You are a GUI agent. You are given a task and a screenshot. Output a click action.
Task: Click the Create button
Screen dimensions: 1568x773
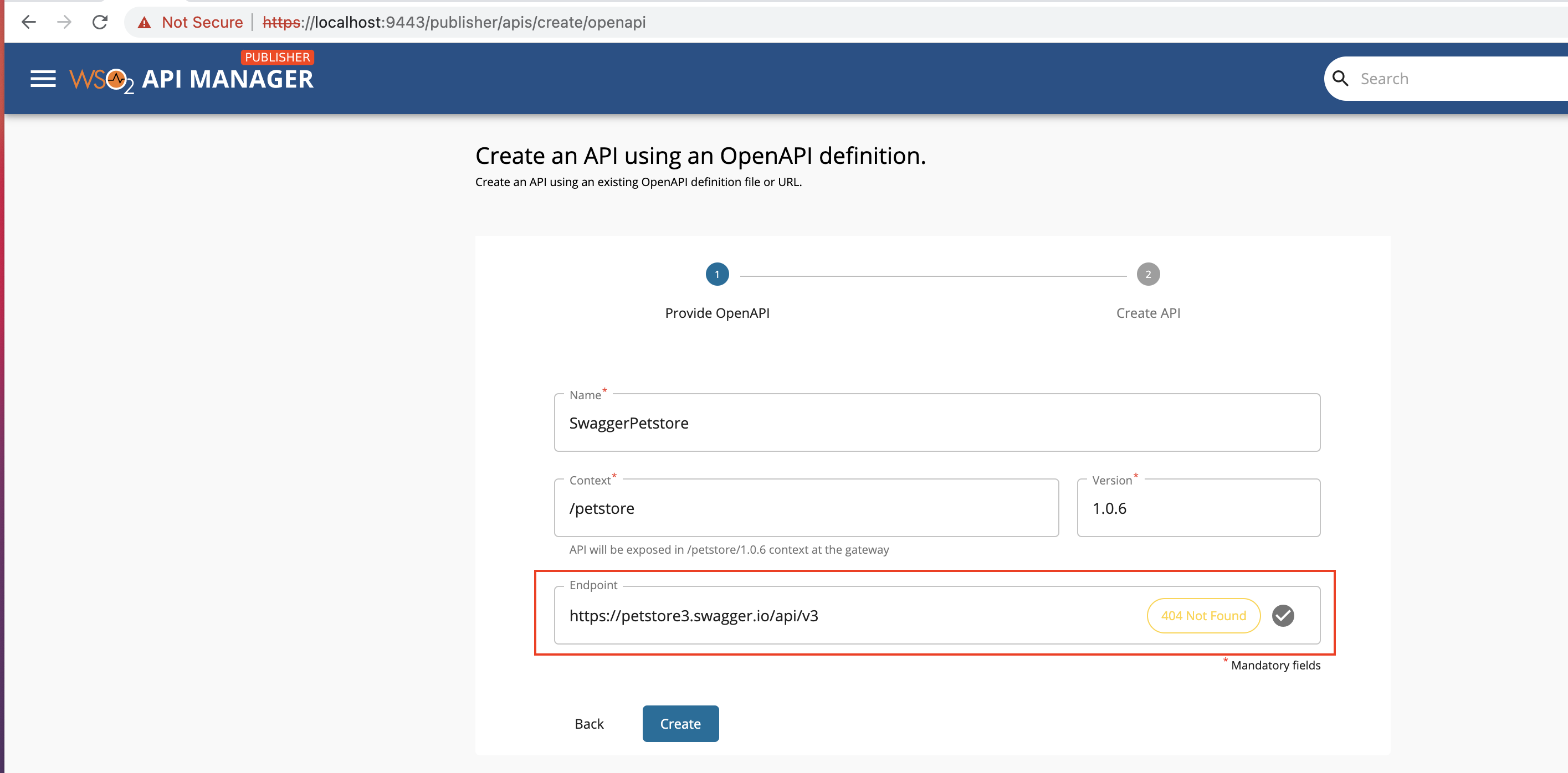(680, 723)
